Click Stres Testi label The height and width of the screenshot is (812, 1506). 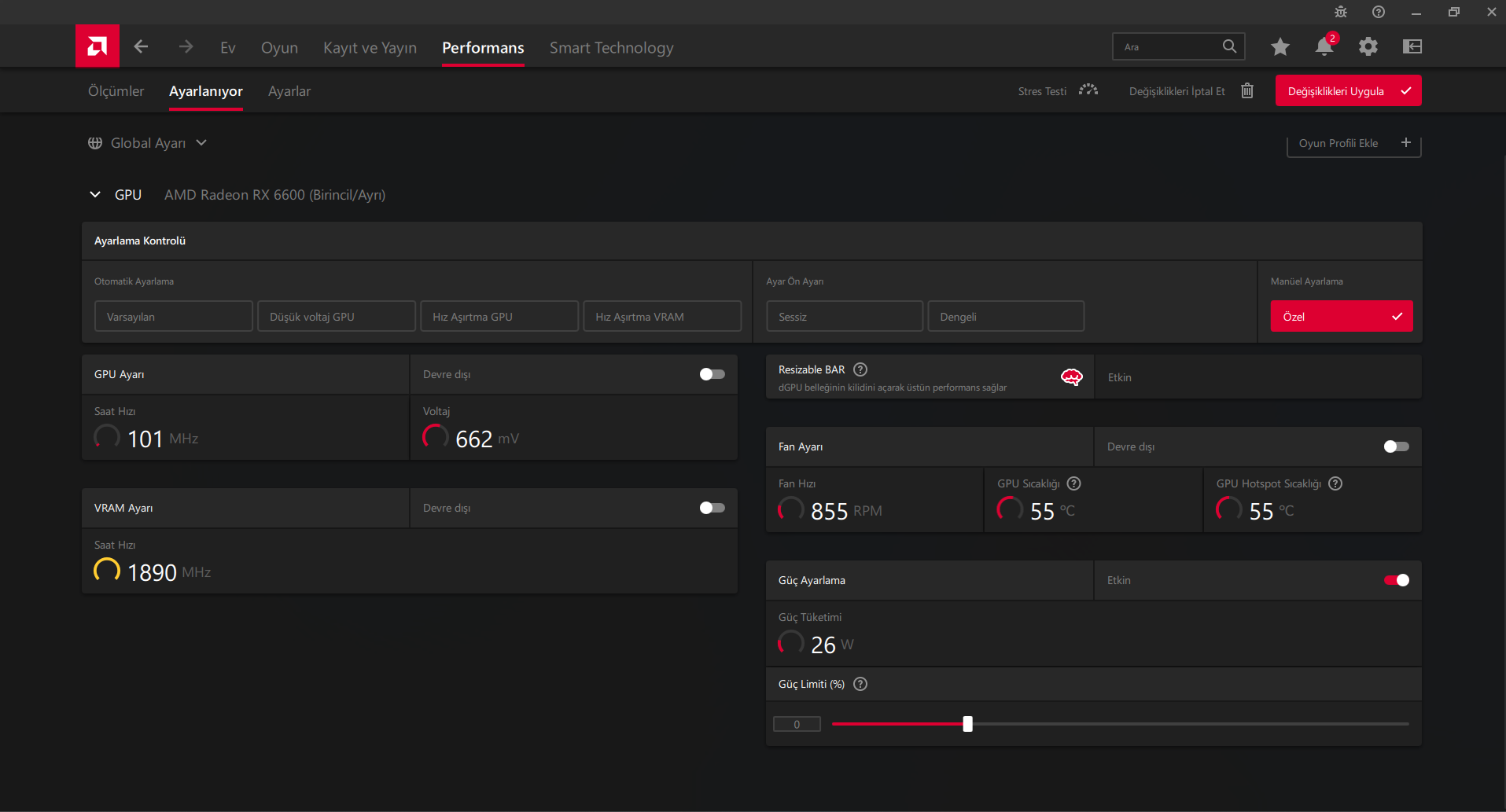pyautogui.click(x=1042, y=91)
